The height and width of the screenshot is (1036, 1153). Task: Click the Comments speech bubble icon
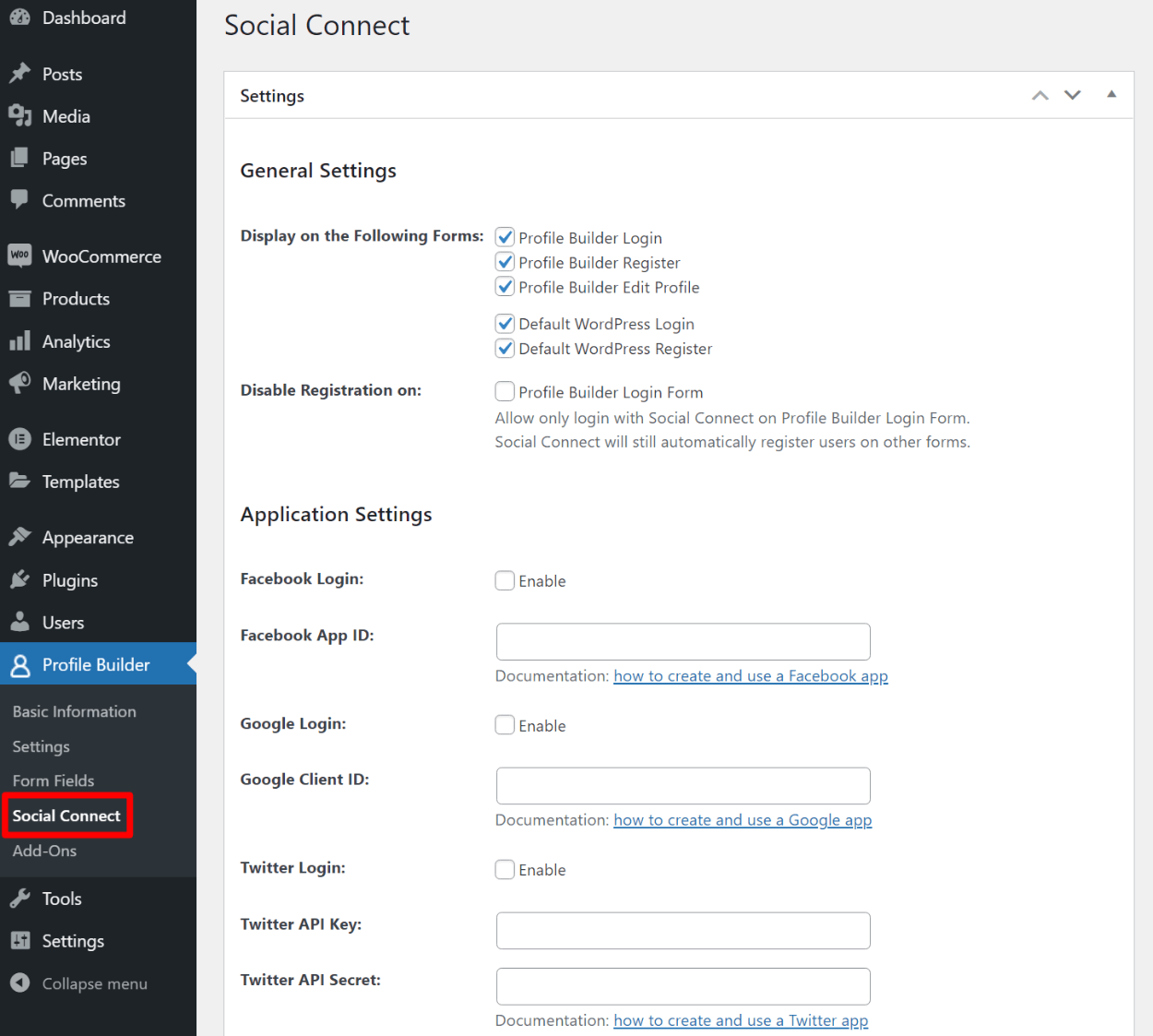pyautogui.click(x=19, y=200)
